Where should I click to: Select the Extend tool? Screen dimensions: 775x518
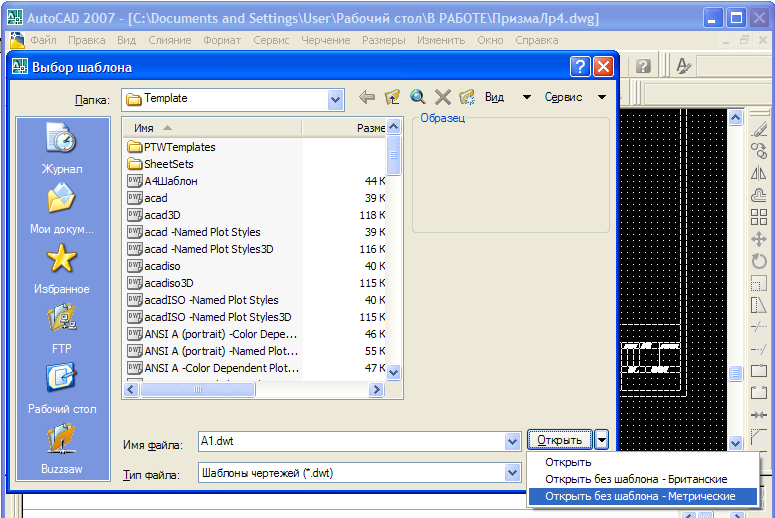(759, 349)
